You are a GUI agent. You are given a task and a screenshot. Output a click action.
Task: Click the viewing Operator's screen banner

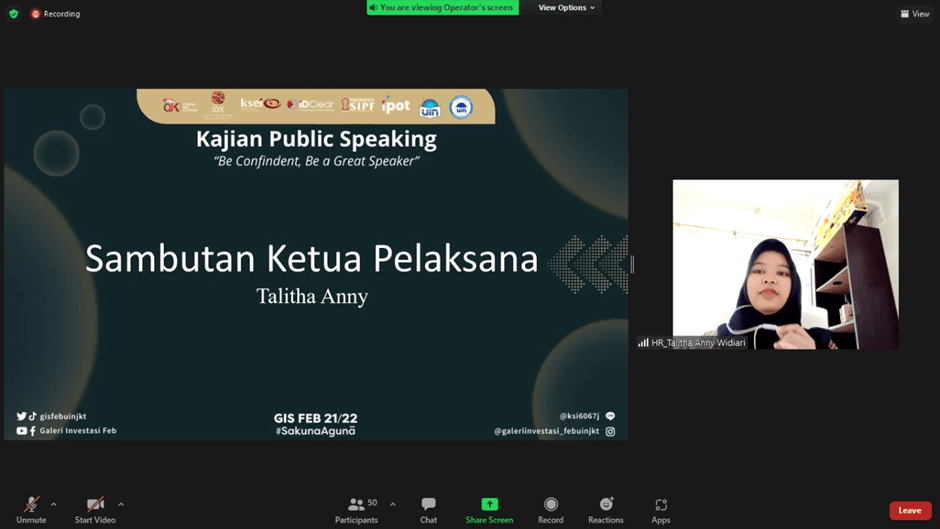pos(443,8)
